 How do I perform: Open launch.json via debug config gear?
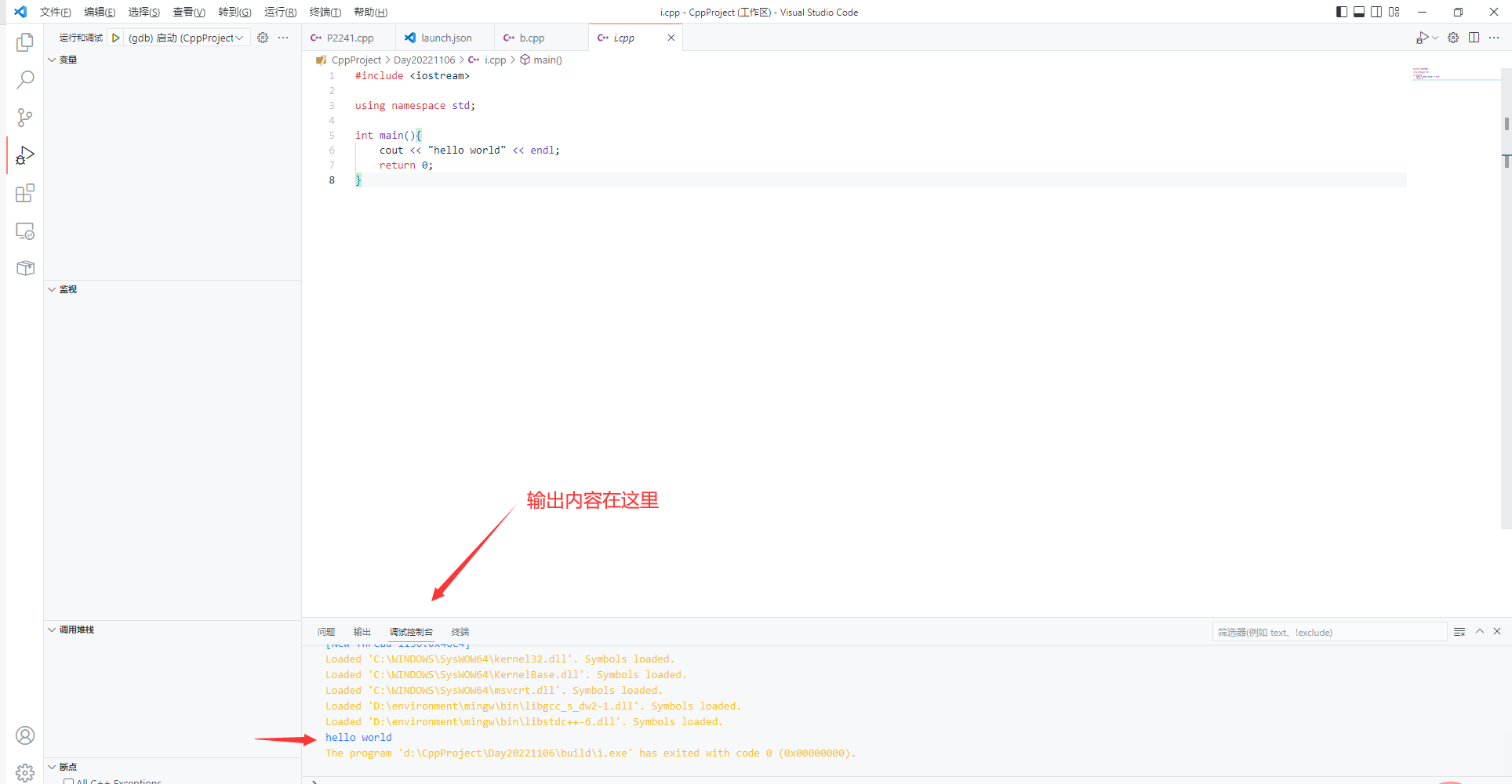coord(263,38)
